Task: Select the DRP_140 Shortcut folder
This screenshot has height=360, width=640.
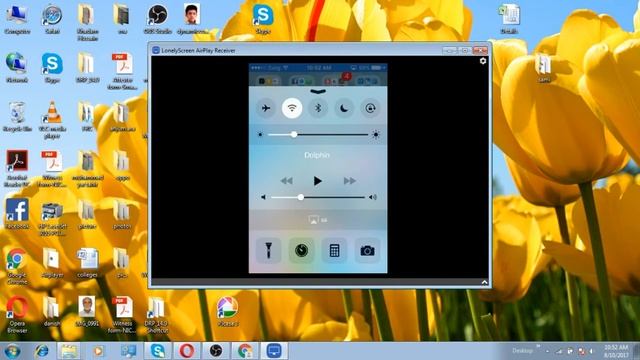Action: coord(156,315)
